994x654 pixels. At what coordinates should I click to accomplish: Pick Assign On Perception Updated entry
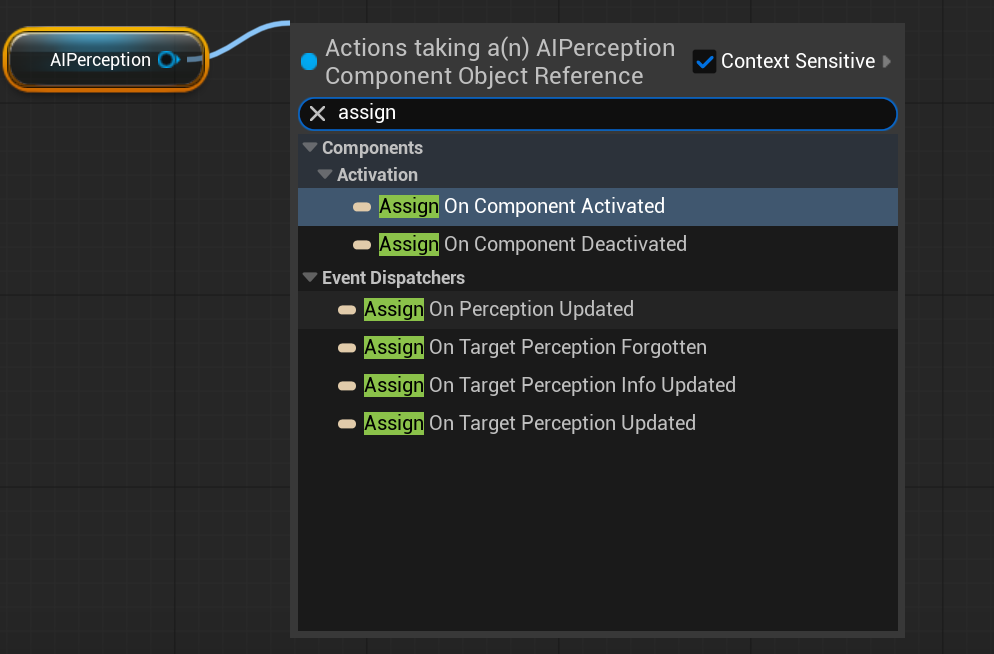pos(598,309)
